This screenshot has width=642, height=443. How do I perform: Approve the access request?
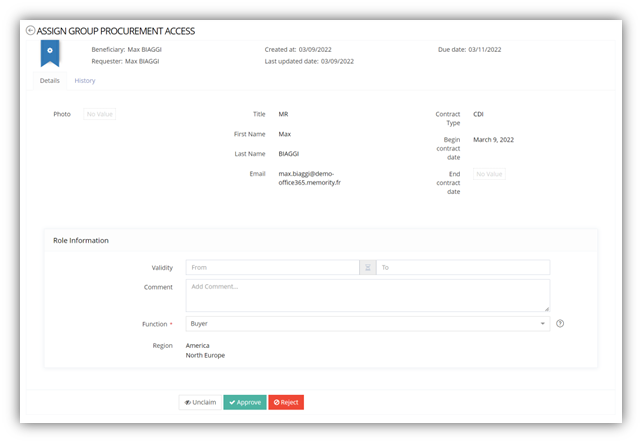[245, 402]
